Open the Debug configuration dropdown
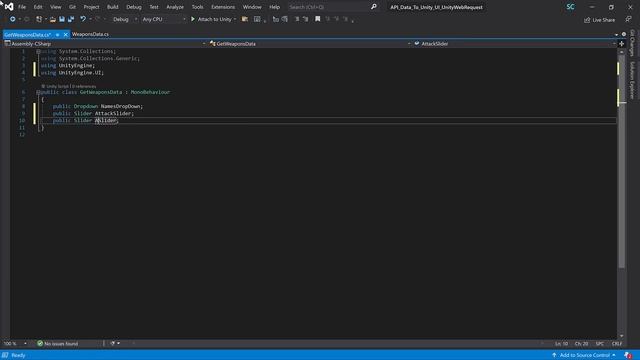 pyautogui.click(x=124, y=19)
